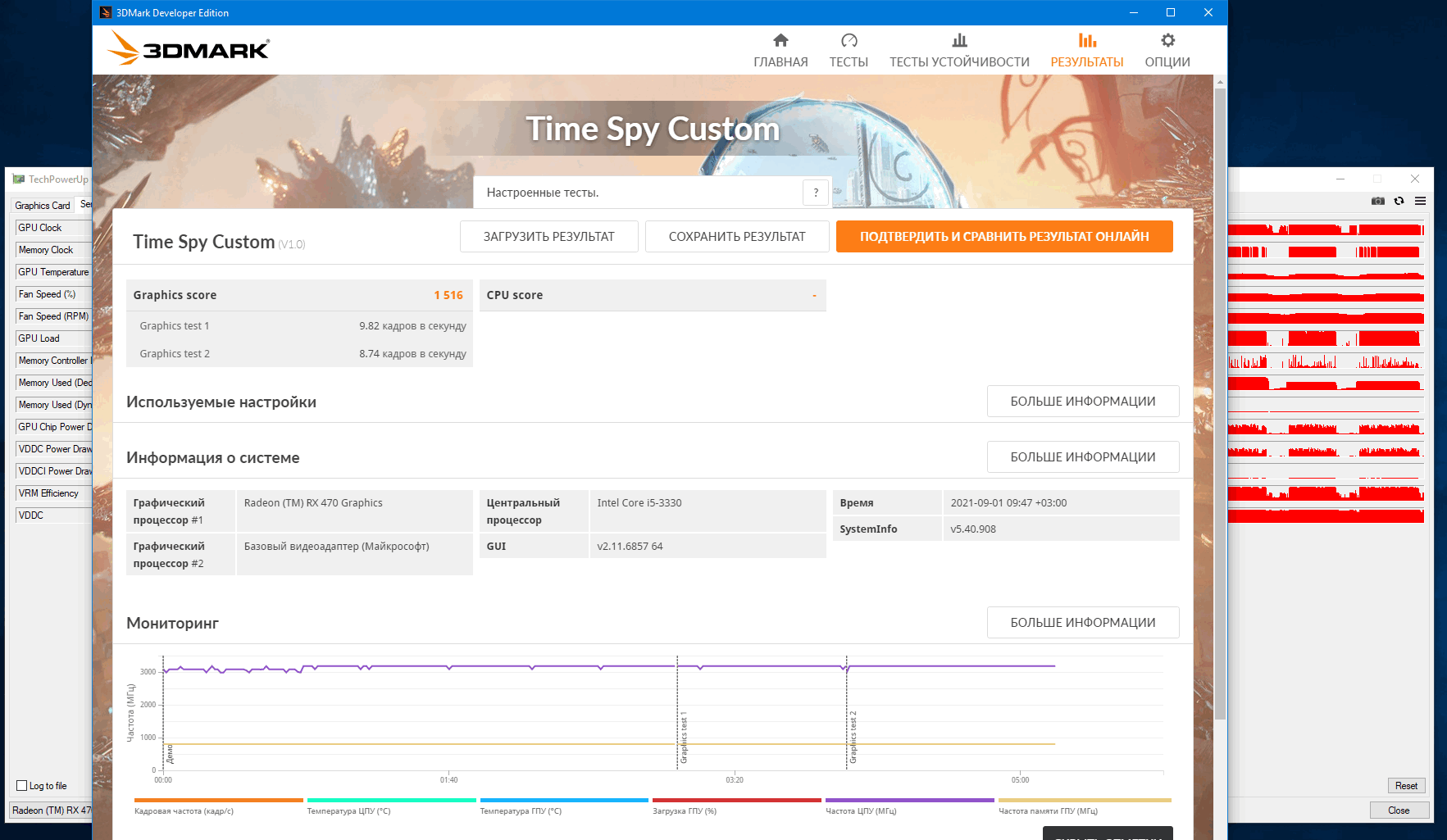Click the 3DMark title bar app icon
This screenshot has height=840, width=1447.
[106, 12]
